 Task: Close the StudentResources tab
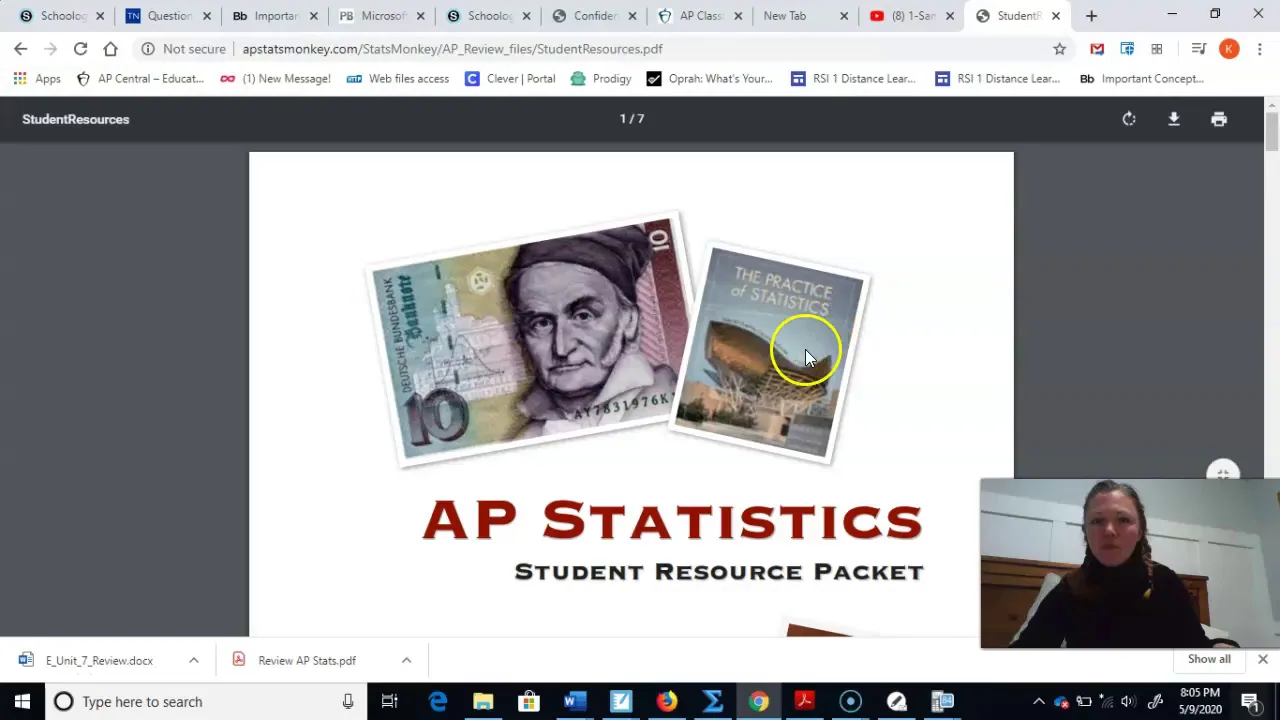(1056, 16)
